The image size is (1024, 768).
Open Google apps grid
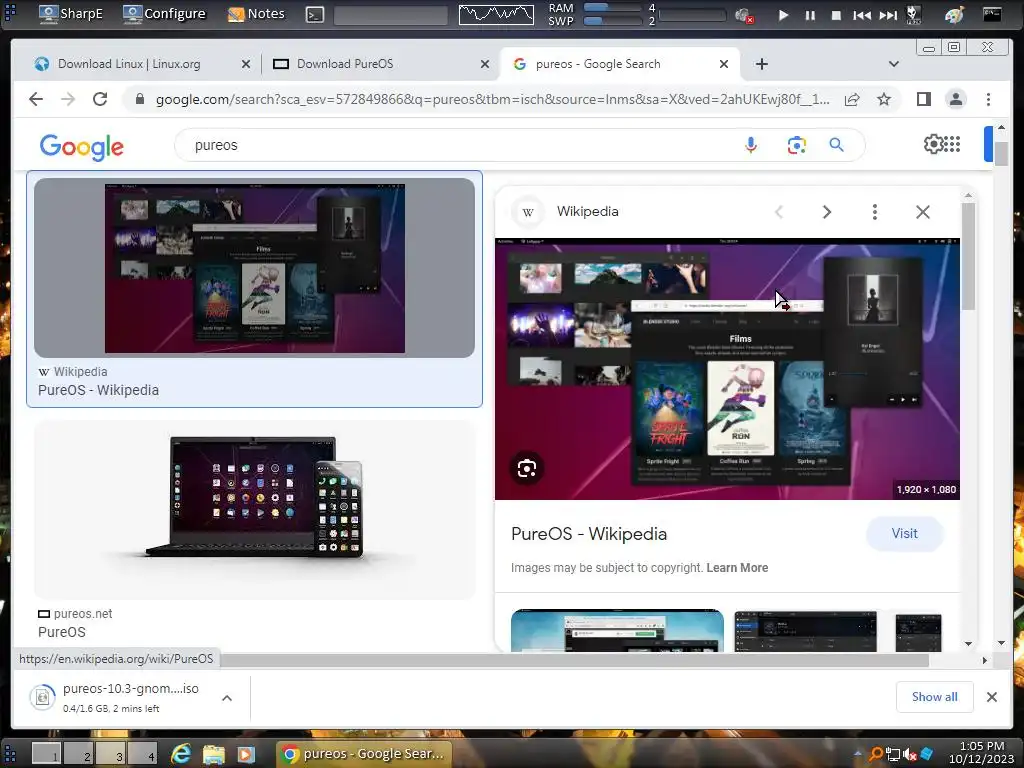(x=952, y=144)
